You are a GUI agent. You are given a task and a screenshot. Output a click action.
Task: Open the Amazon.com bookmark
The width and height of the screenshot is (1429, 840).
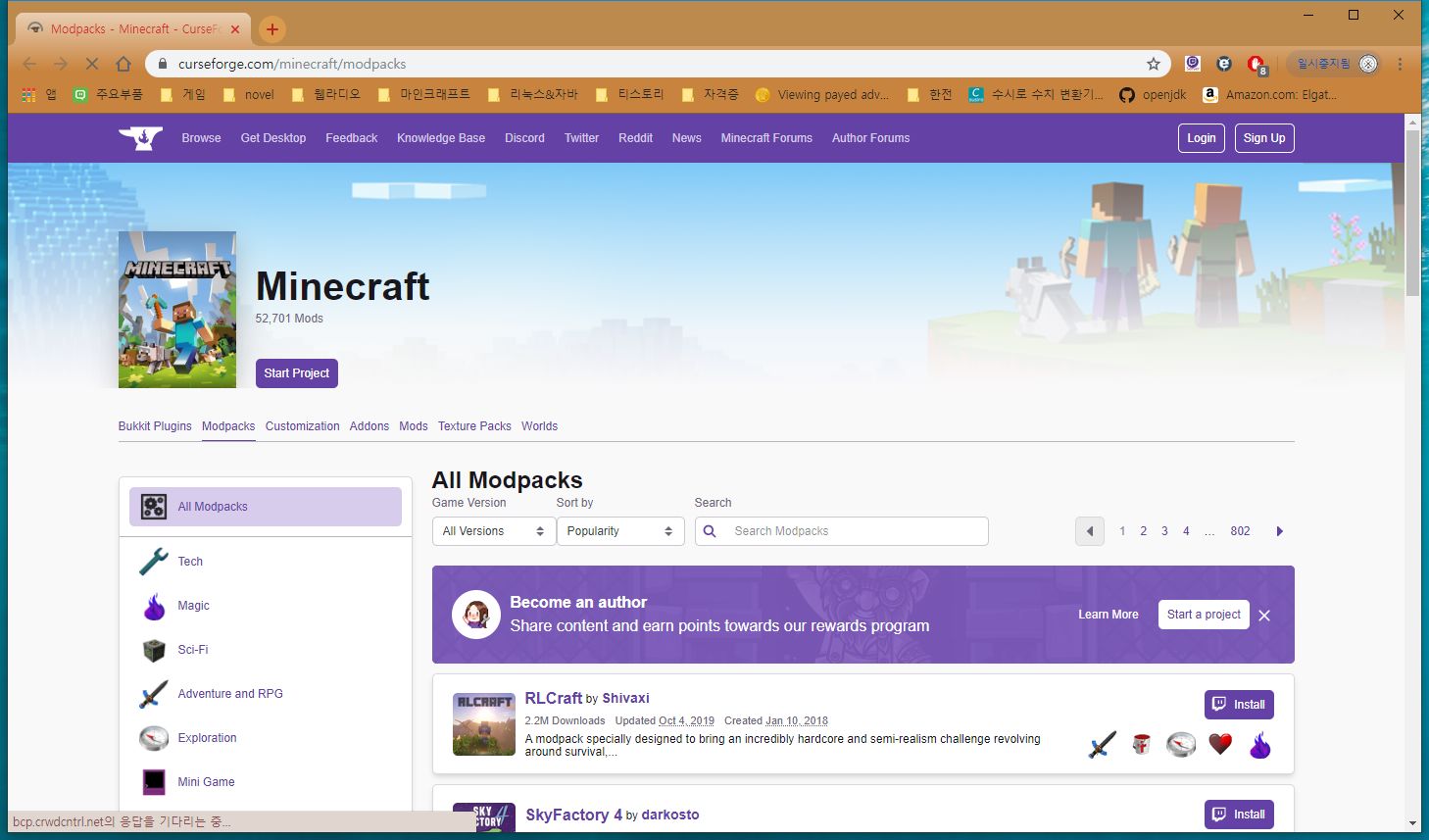pyautogui.click(x=1270, y=95)
